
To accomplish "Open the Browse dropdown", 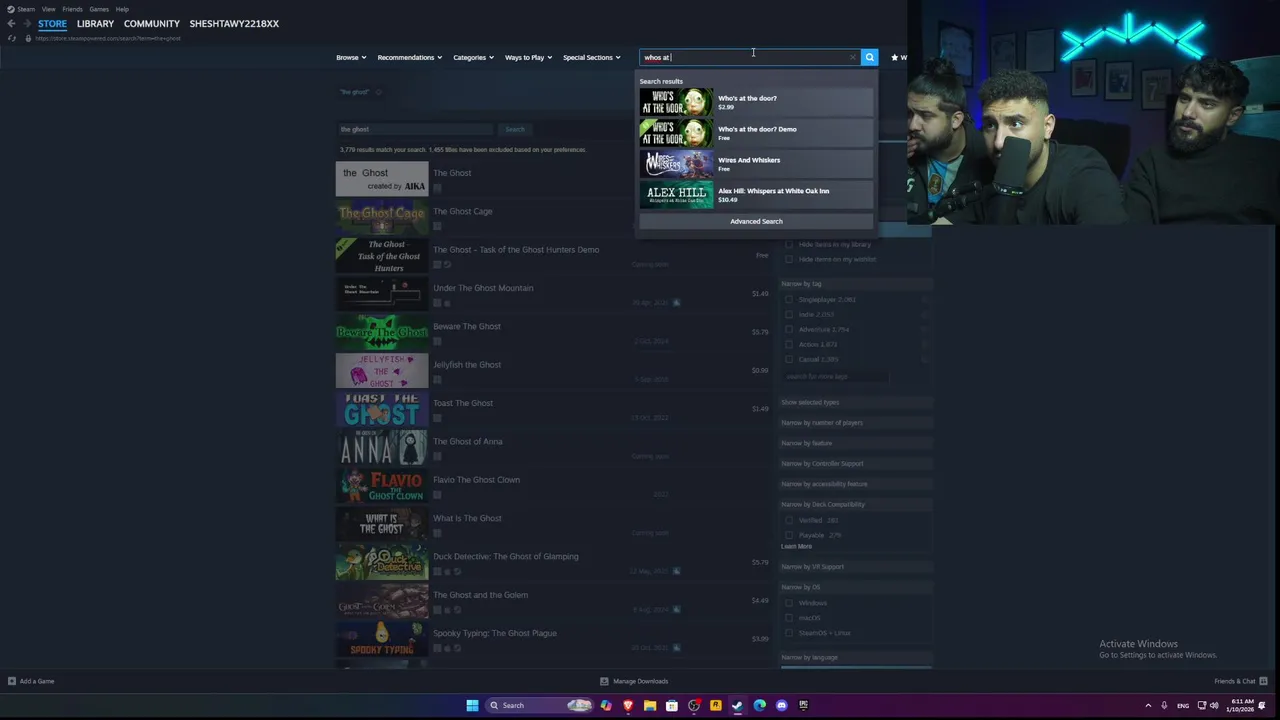I will click(351, 57).
